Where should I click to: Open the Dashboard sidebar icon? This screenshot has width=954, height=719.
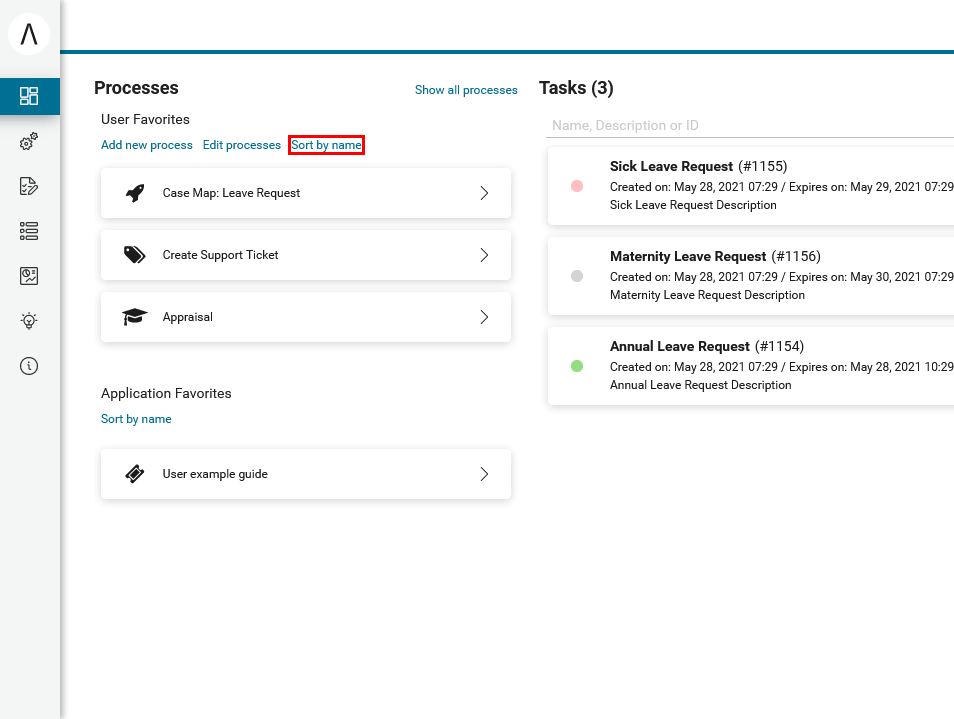29,96
